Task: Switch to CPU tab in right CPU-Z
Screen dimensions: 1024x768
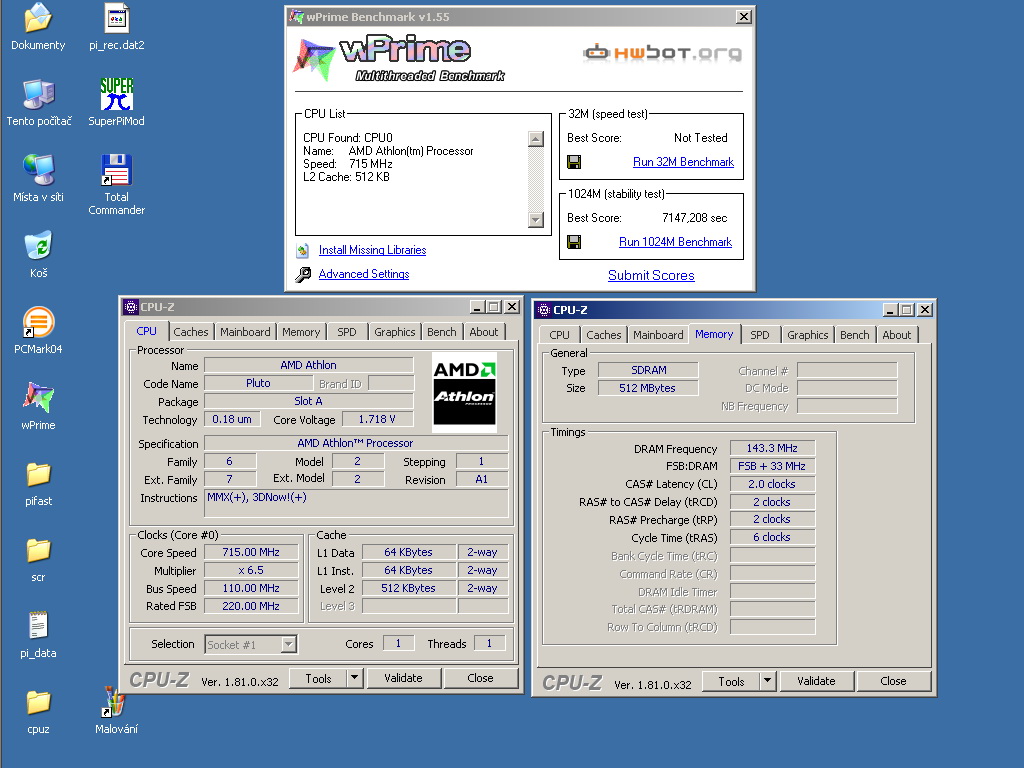Action: click(x=559, y=335)
